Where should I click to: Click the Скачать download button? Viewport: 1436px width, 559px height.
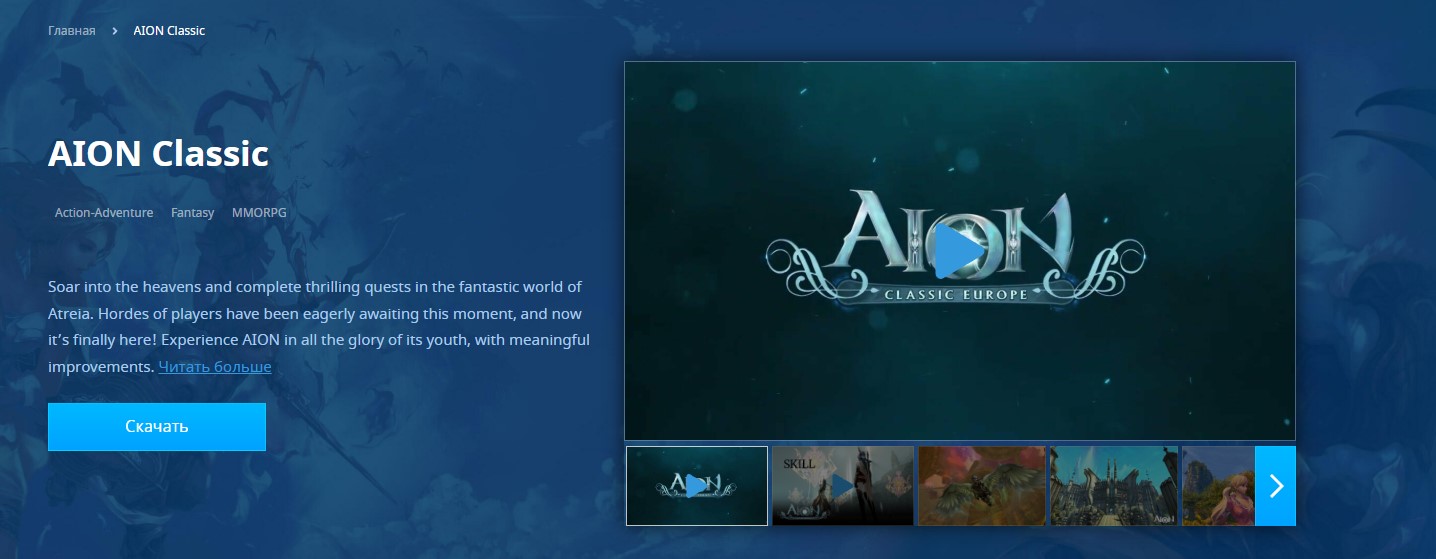click(x=157, y=427)
